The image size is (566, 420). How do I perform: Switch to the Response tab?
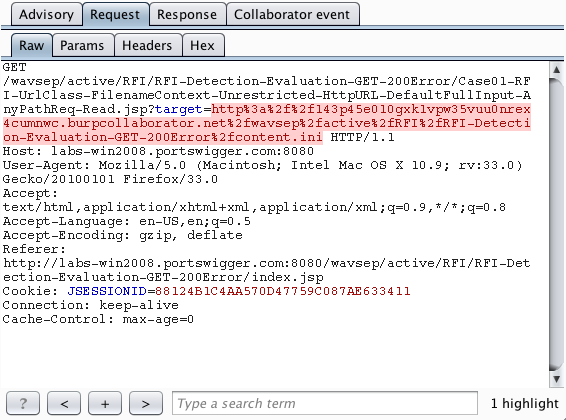point(187,14)
